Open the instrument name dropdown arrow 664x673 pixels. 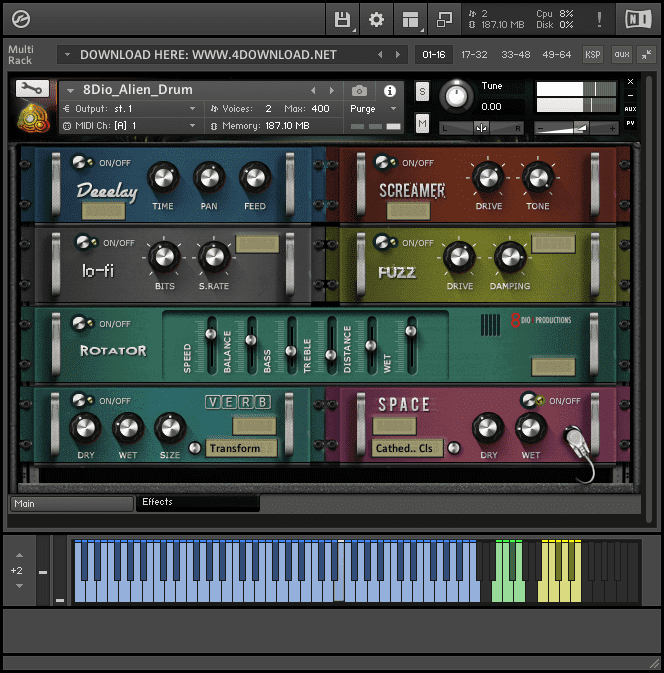coord(70,91)
